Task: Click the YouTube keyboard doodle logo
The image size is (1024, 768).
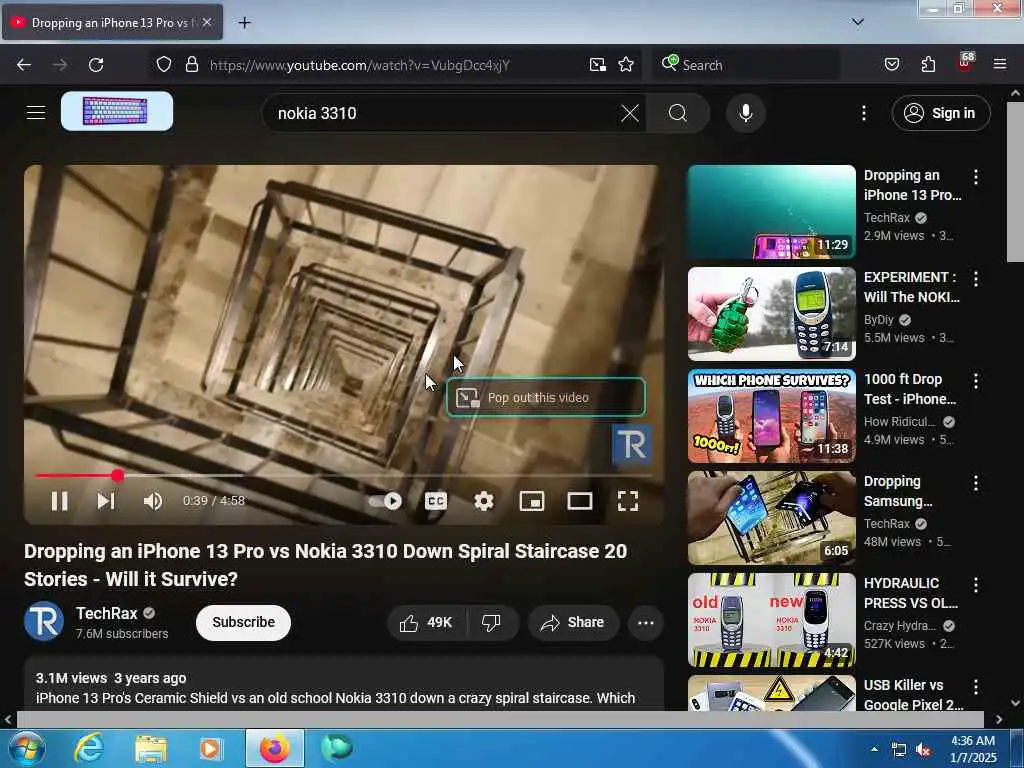Action: tap(117, 111)
